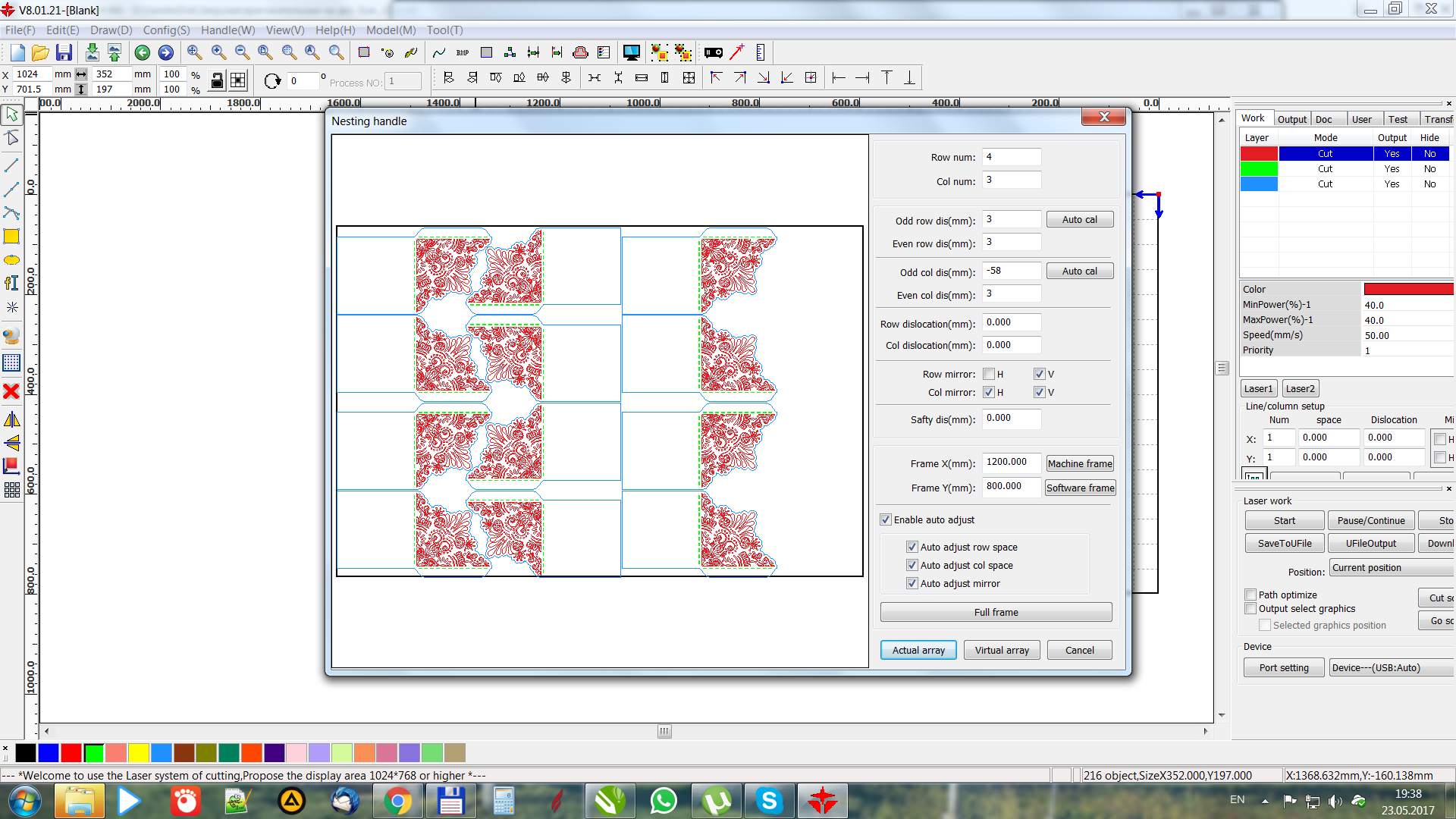The height and width of the screenshot is (819, 1456).
Task: Show hidden system tray icons arrow
Action: tap(1265, 801)
